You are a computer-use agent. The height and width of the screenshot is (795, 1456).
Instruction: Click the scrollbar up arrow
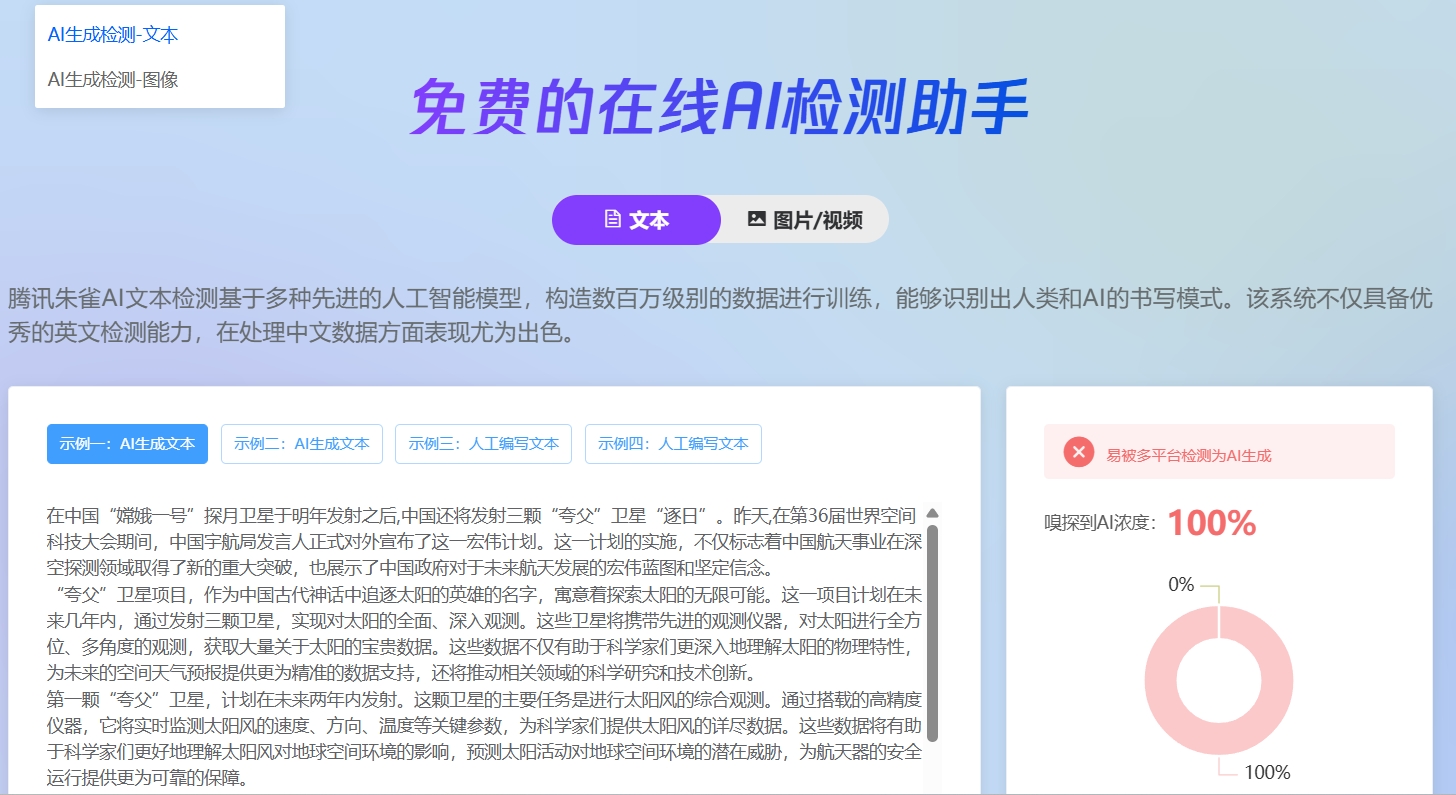click(x=933, y=513)
